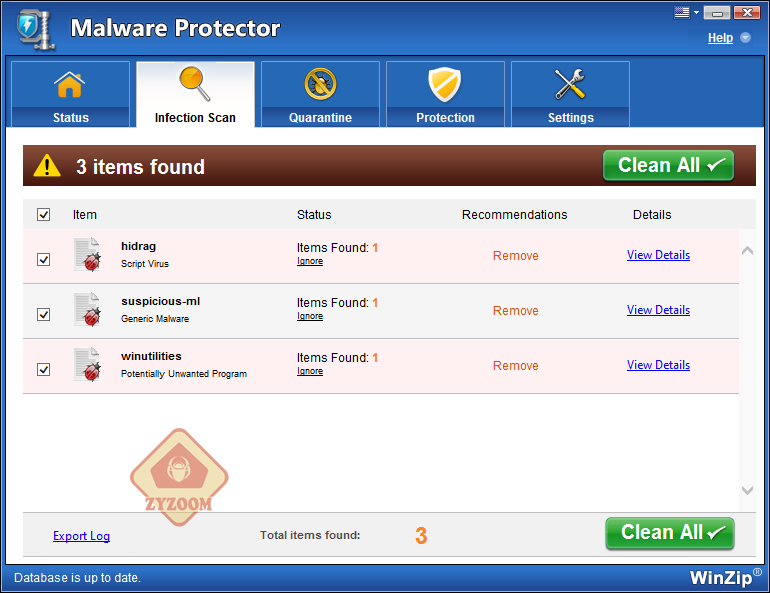View Details for suspicious-ml
The width and height of the screenshot is (770, 593).
[658, 310]
